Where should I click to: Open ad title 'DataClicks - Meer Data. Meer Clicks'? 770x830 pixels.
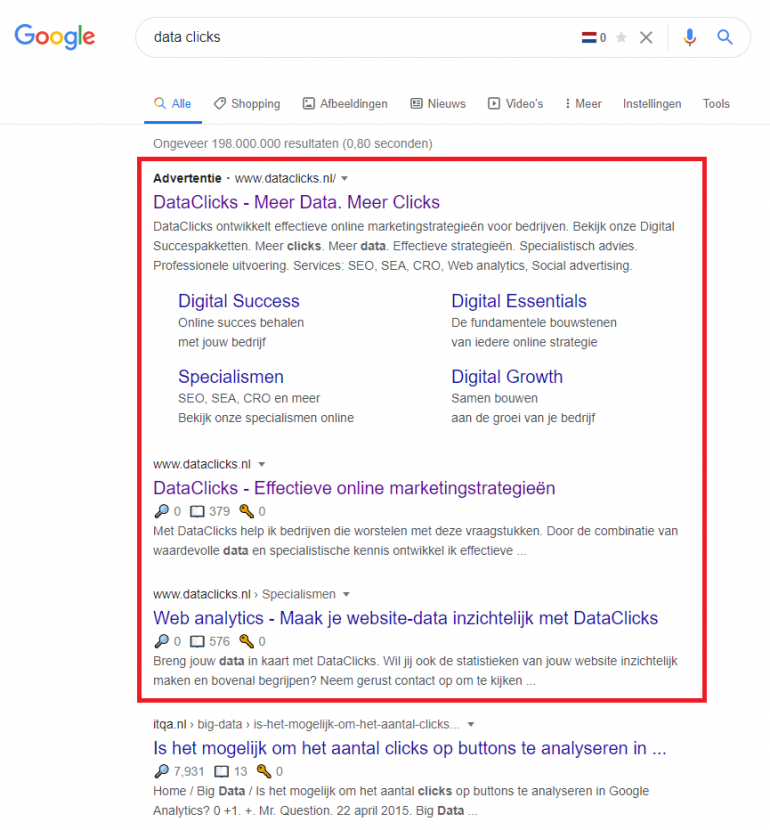pos(296,202)
